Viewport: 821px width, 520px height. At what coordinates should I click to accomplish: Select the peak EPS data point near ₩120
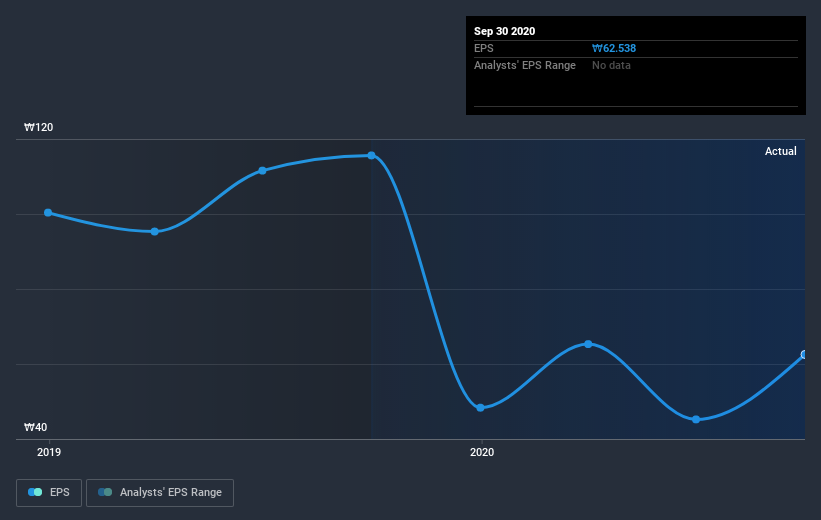point(371,156)
